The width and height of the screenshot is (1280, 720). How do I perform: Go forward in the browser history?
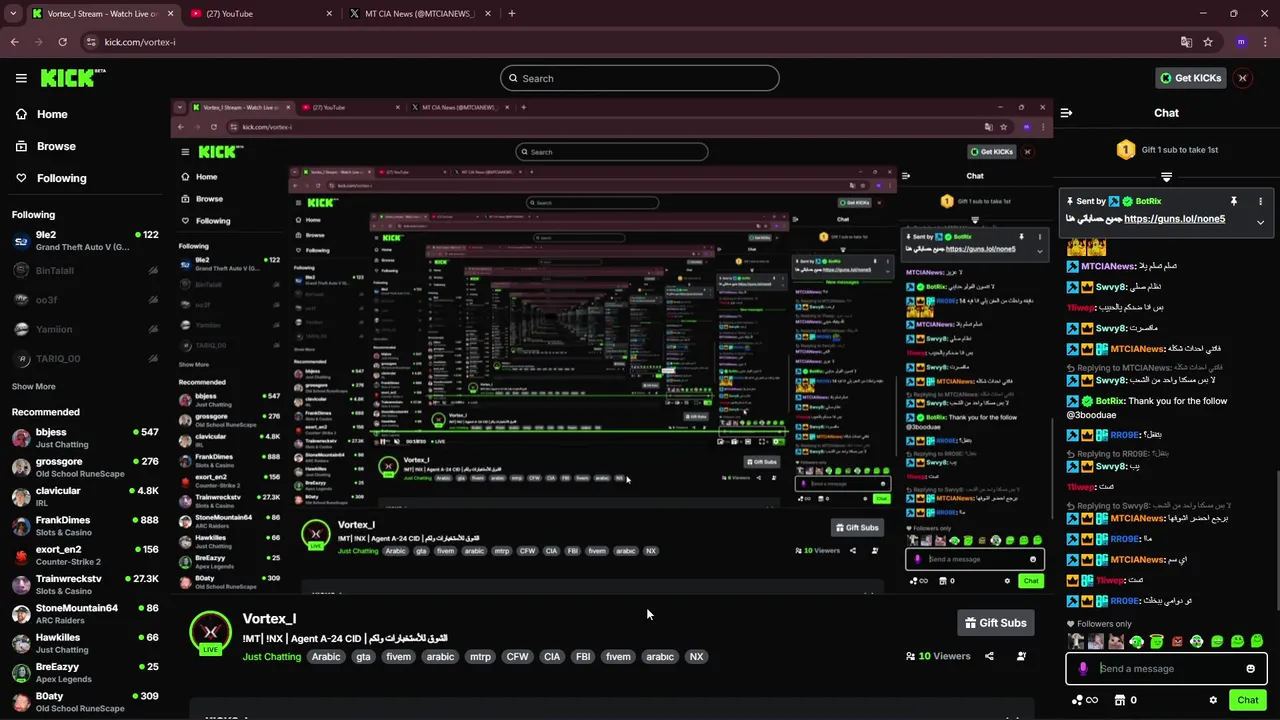point(38,42)
